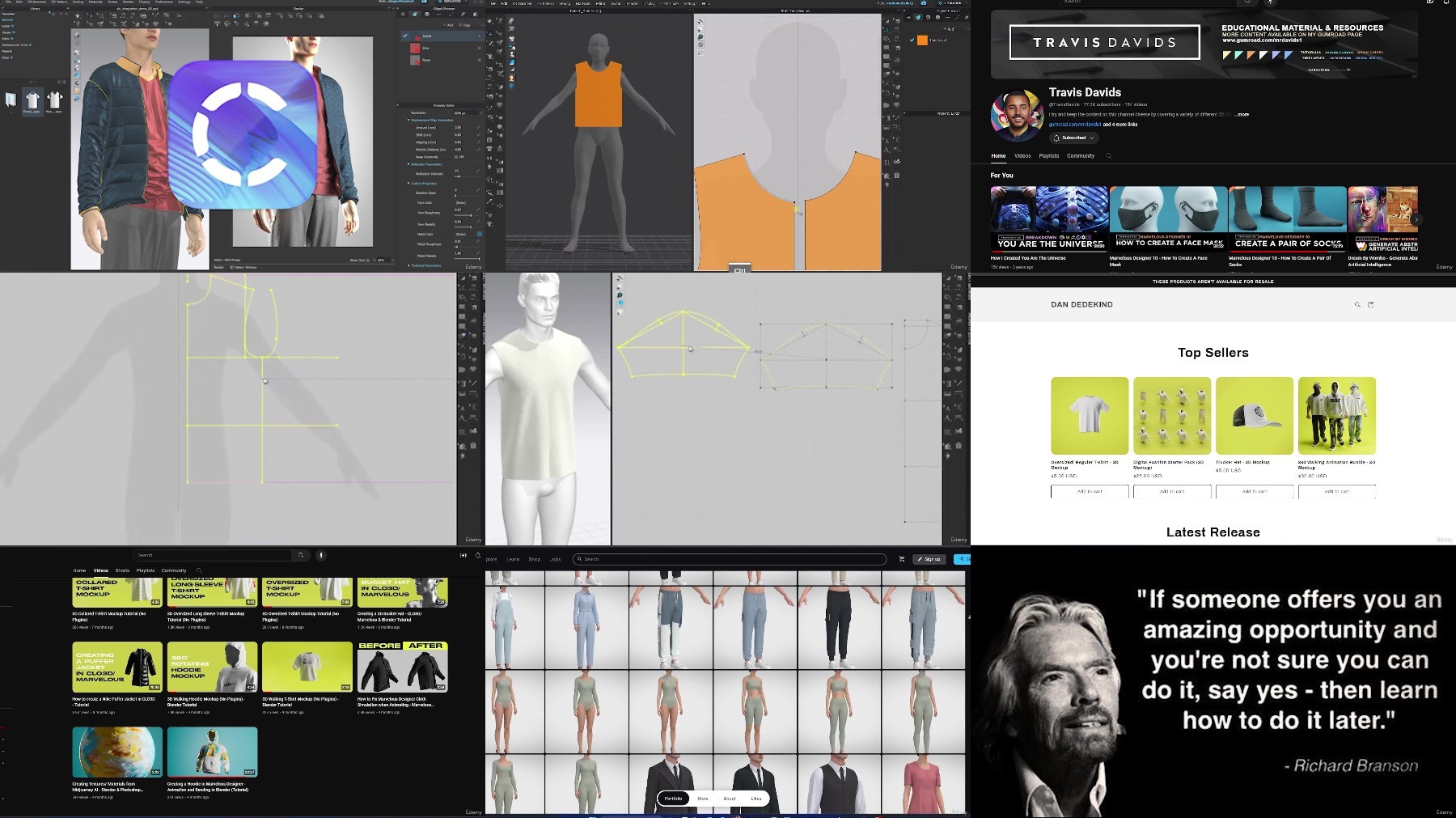1456x818 pixels.
Task: Open the Travis Davids channel avatar
Action: pyautogui.click(x=1017, y=116)
